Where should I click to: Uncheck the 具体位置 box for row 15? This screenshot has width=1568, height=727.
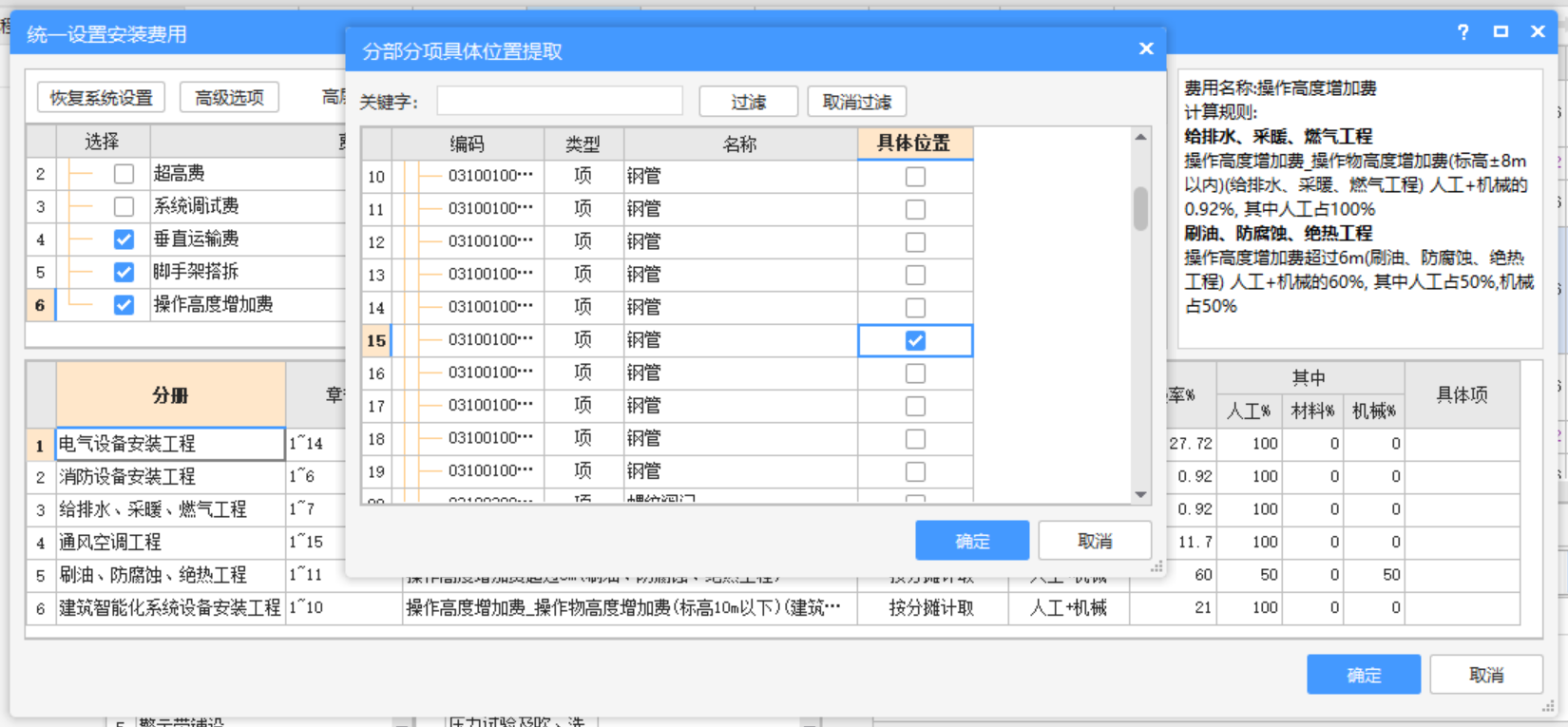[915, 340]
